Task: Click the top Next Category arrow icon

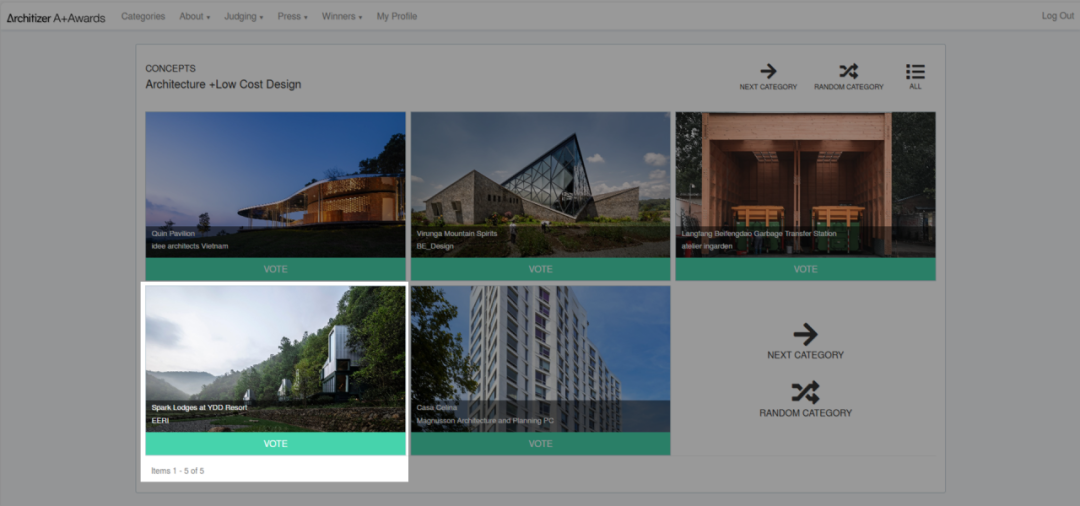Action: pos(768,71)
